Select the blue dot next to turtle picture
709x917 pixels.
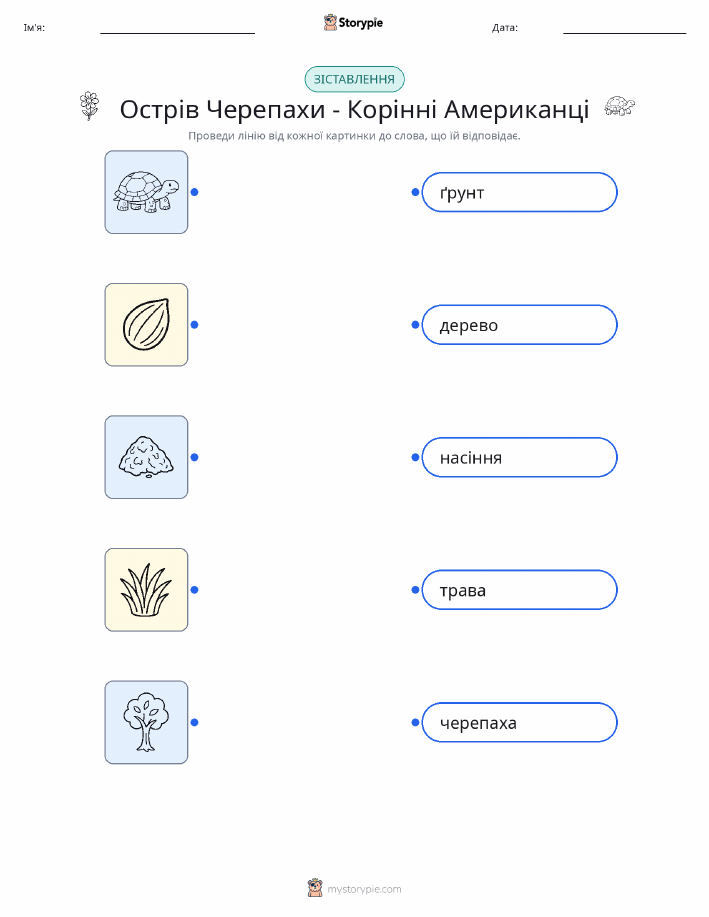(195, 192)
